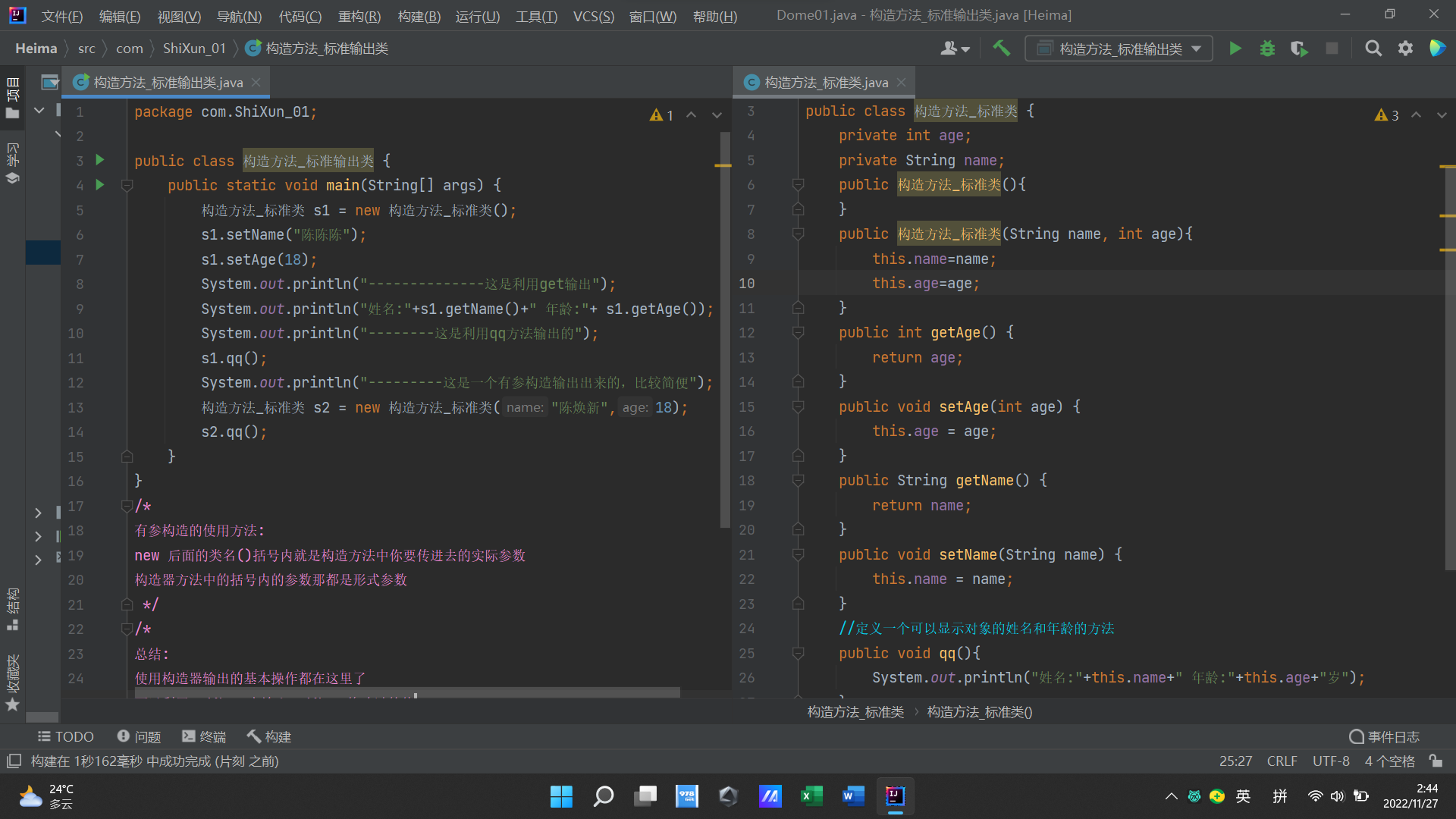This screenshot has height=819, width=1456.
Task: Expand the CRLF line separator selector
Action: pyautogui.click(x=1282, y=761)
